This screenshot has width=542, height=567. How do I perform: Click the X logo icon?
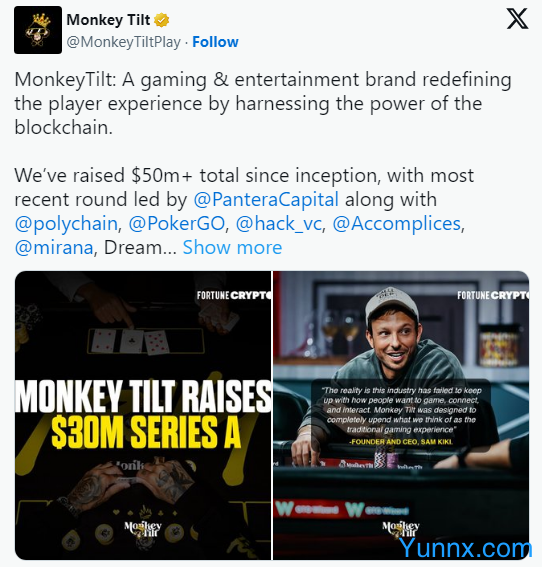pyautogui.click(x=517, y=19)
